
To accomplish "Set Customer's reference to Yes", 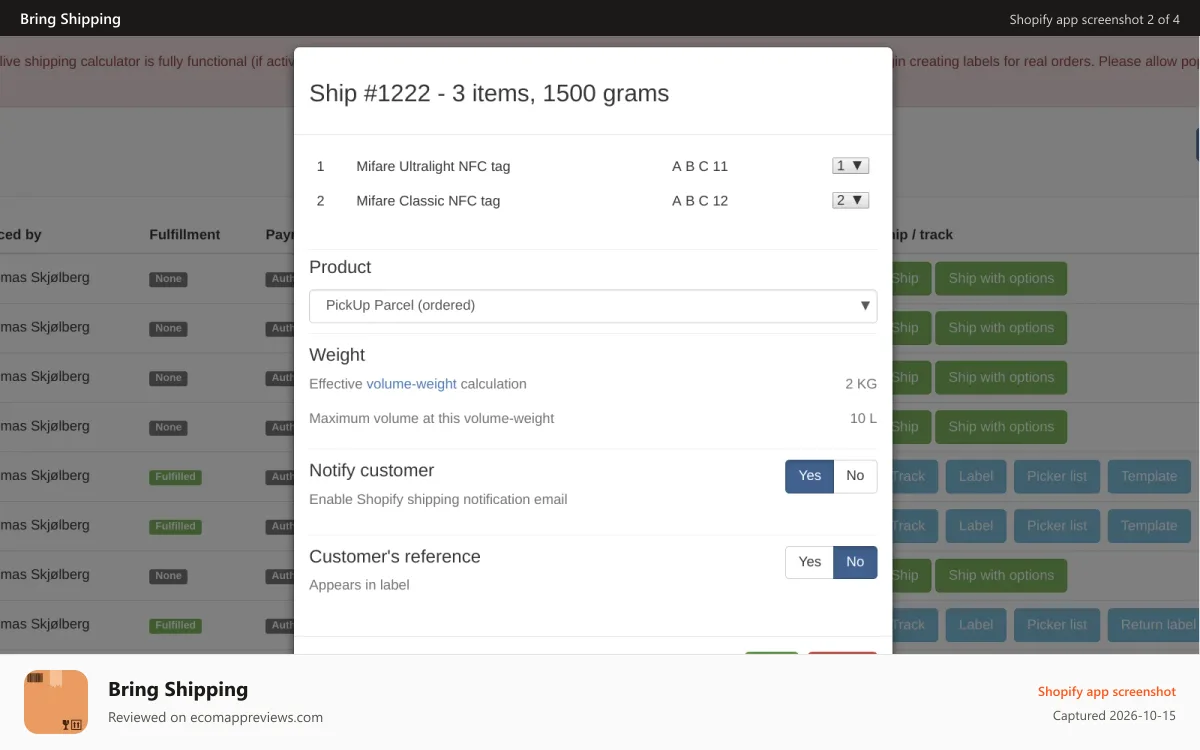I will (x=809, y=562).
